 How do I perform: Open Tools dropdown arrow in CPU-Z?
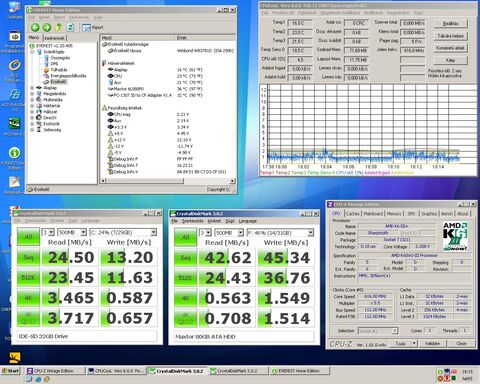[x=414, y=343]
